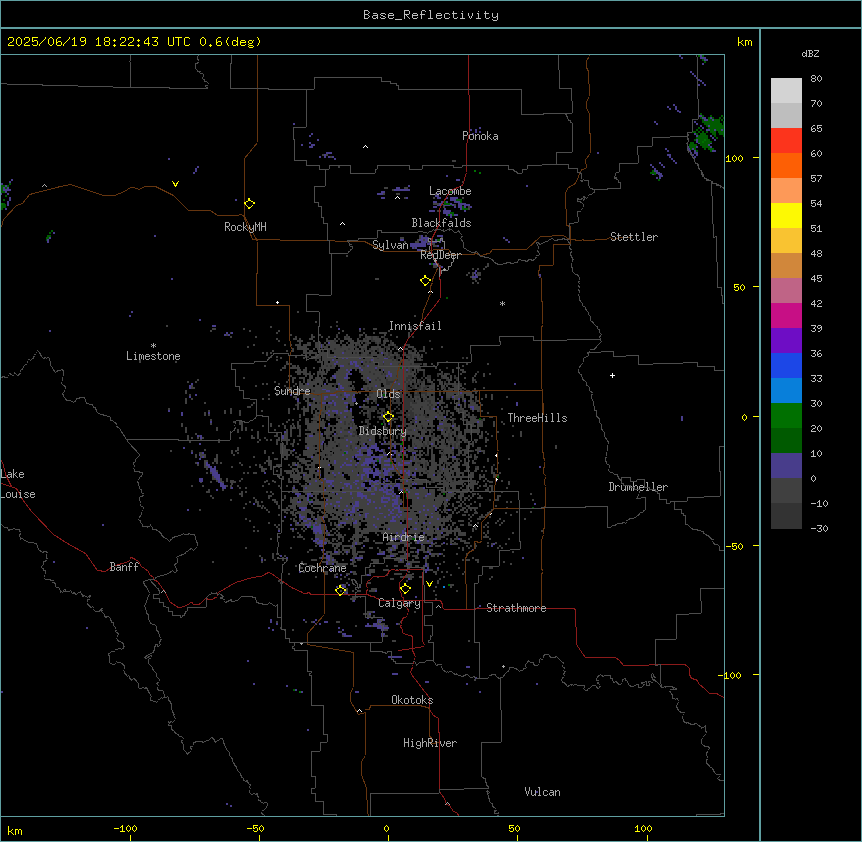Click the 50 tick on the bottom axis
The width and height of the screenshot is (862, 842).
coord(514,828)
